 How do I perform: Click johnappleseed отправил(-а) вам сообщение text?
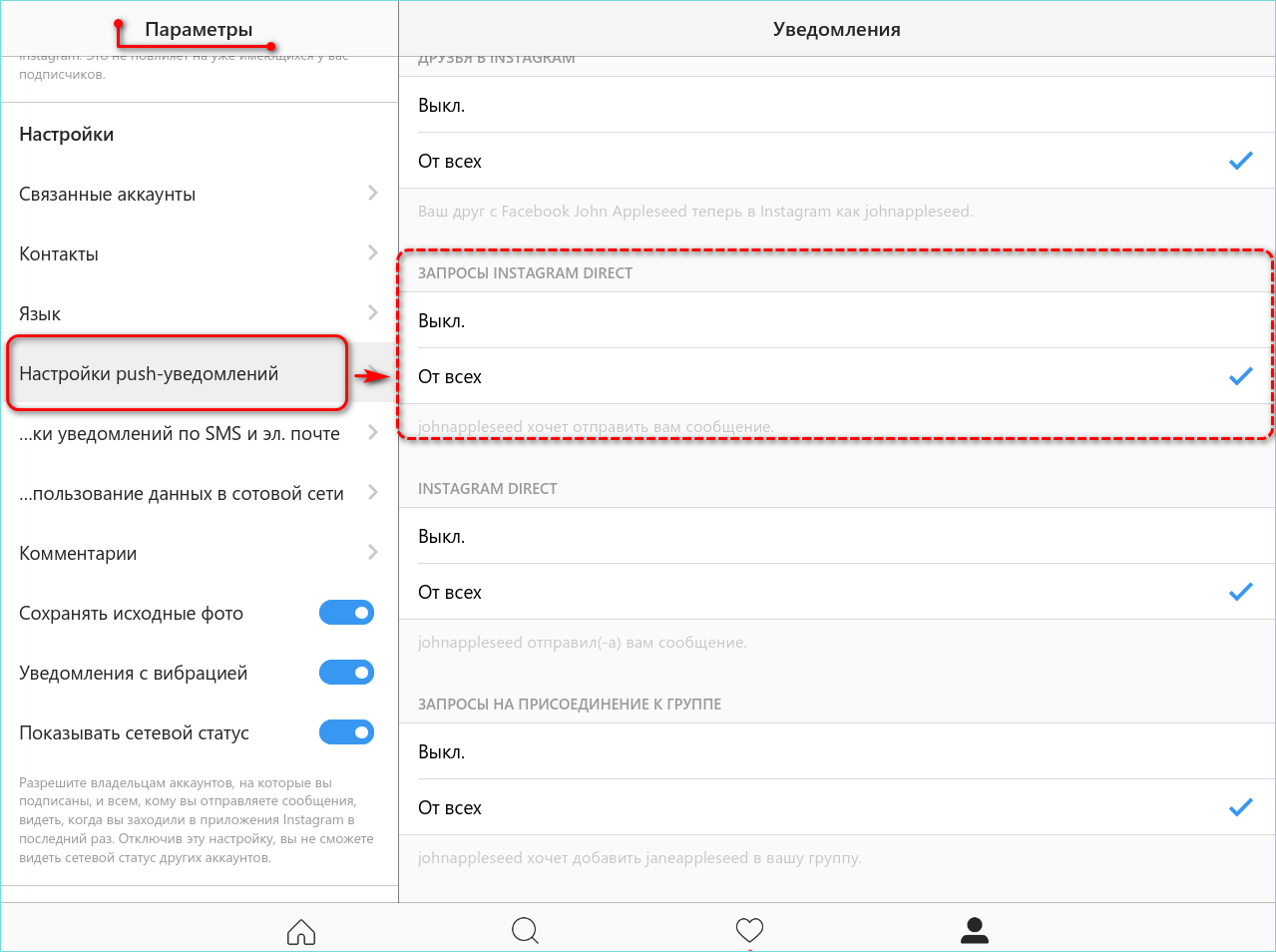click(582, 643)
